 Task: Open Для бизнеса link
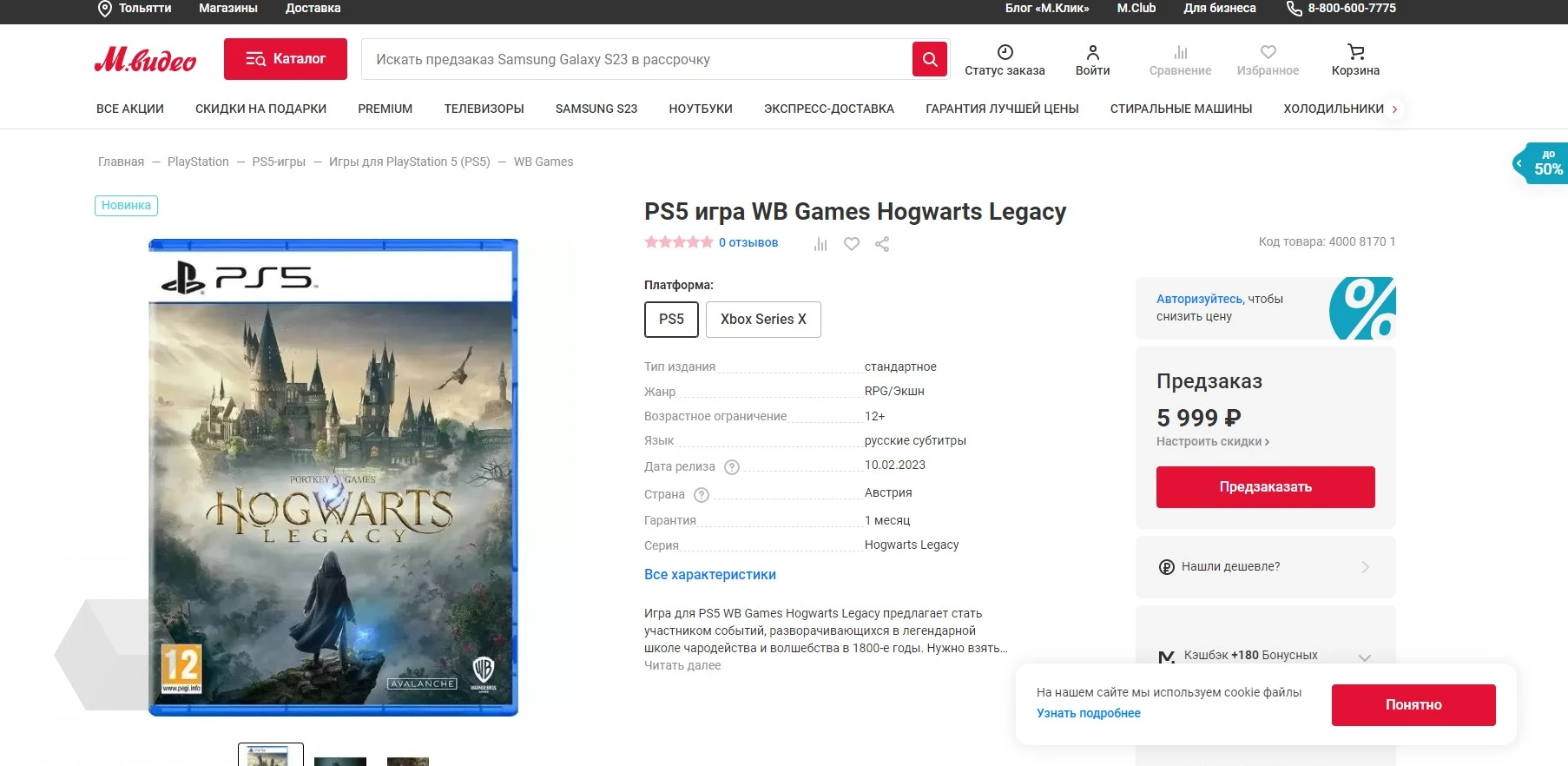pyautogui.click(x=1220, y=8)
